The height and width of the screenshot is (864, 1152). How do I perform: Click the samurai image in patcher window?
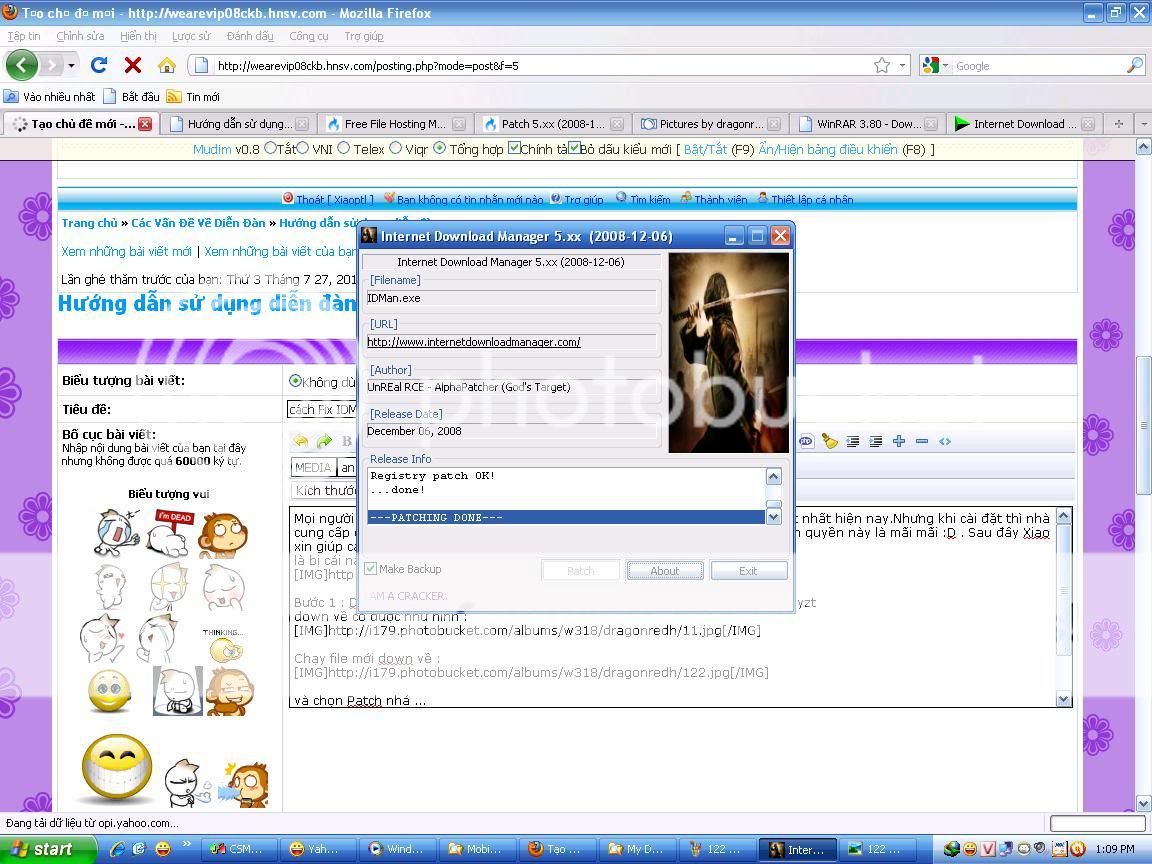[x=729, y=353]
